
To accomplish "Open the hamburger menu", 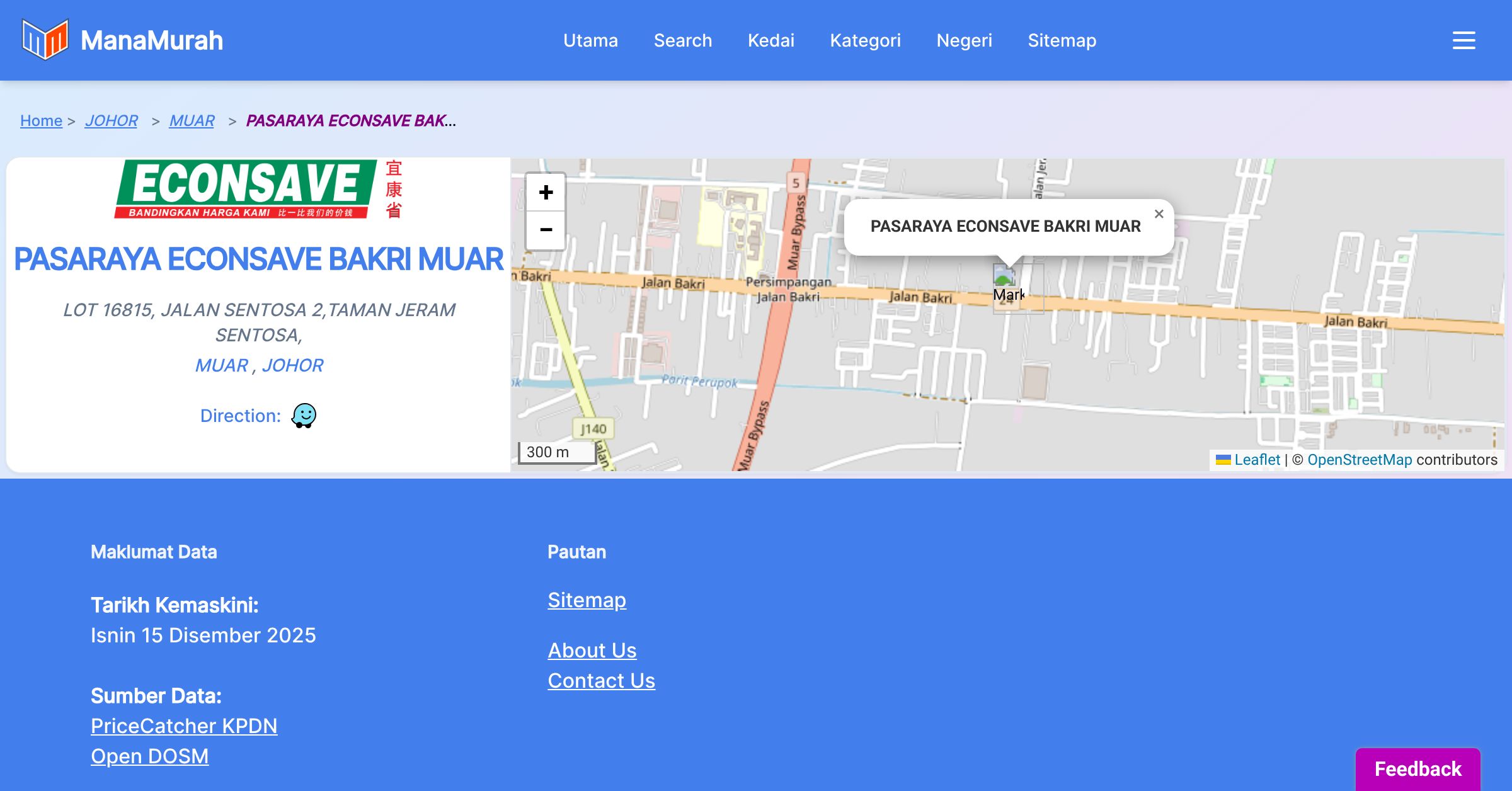I will coord(1463,40).
